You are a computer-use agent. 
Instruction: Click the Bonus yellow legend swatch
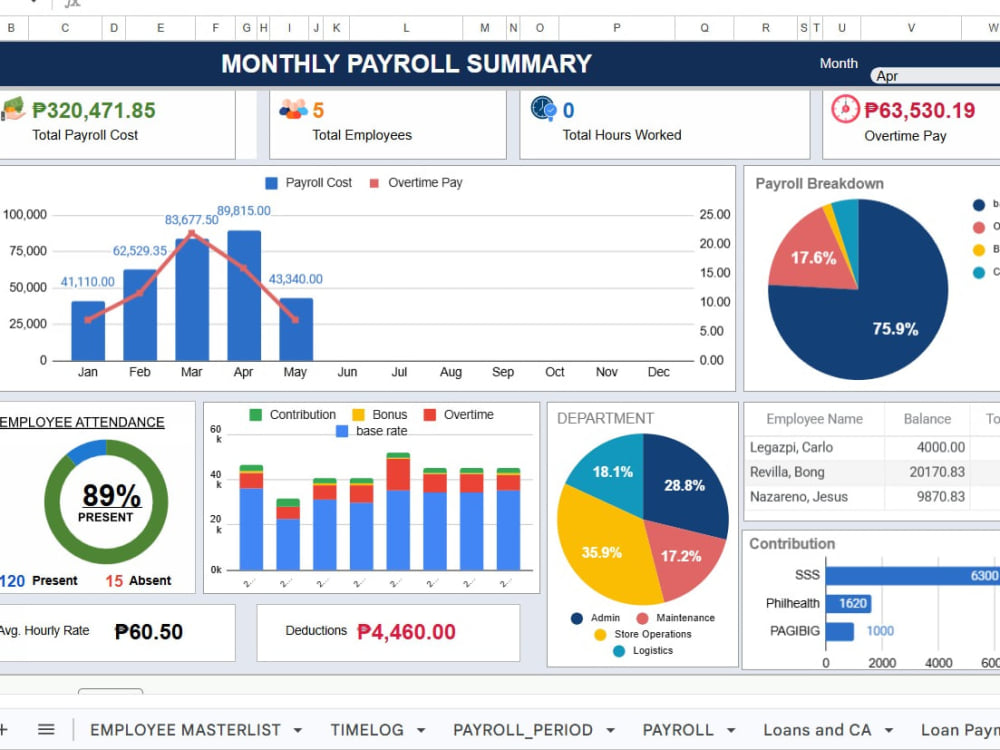pos(358,415)
